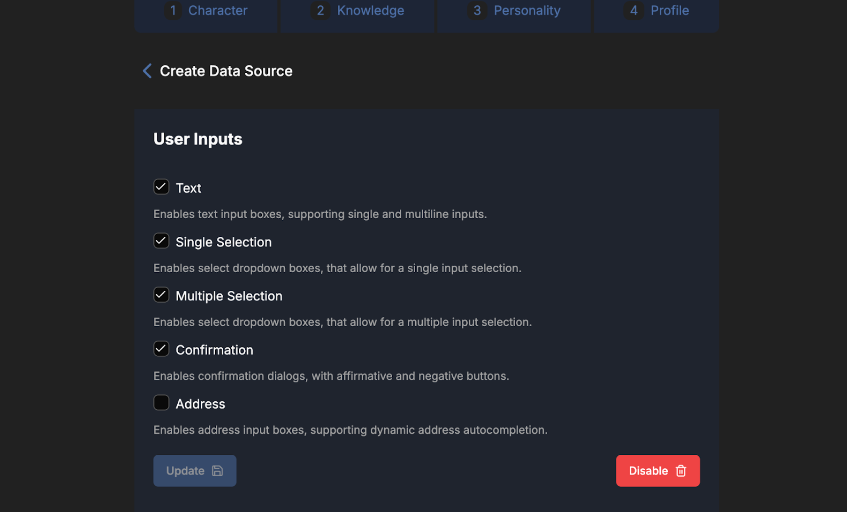
Task: Enable the Address checkbox
Action: tap(161, 403)
